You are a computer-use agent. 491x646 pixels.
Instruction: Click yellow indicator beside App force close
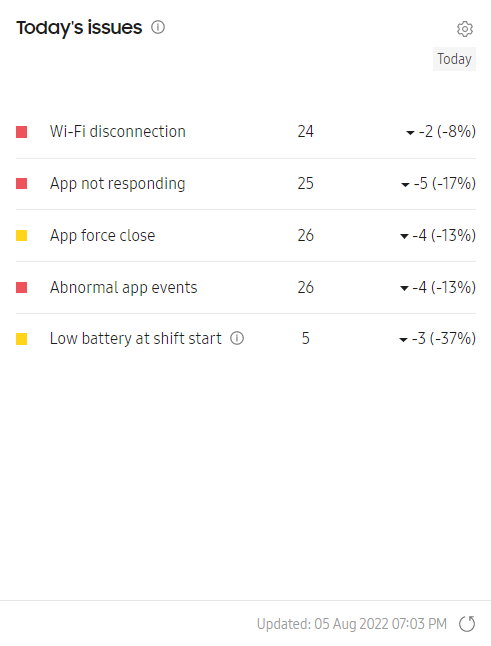[x=21, y=235]
